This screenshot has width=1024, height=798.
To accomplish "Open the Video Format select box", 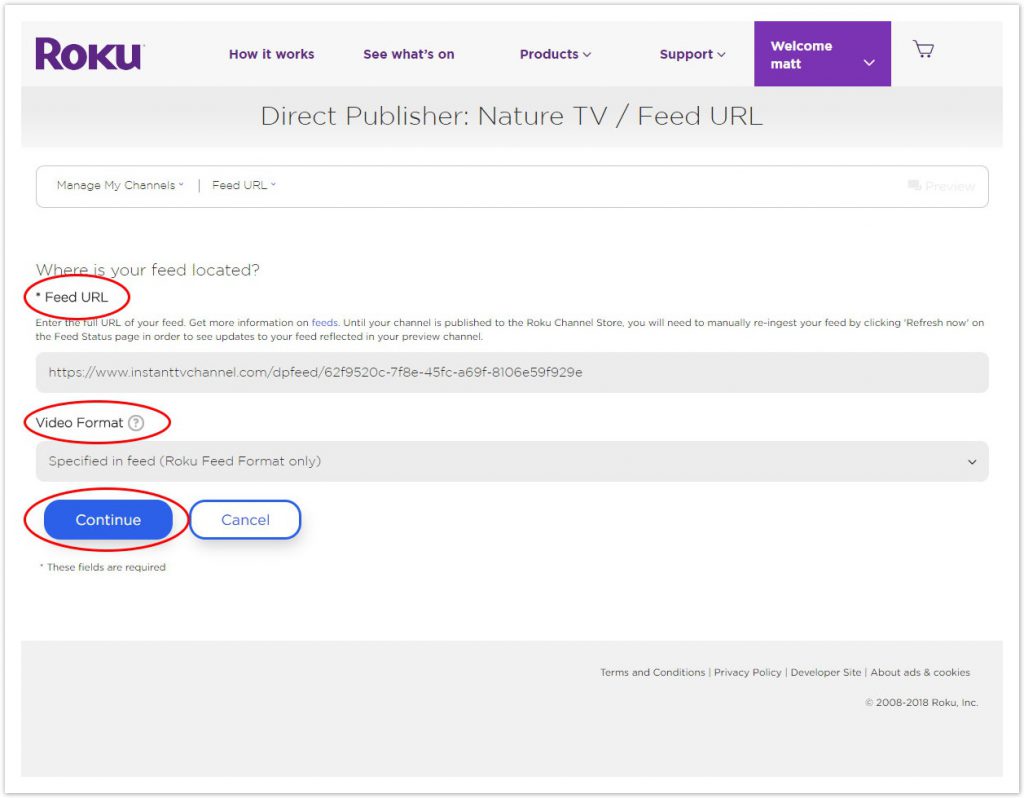I will 512,462.
